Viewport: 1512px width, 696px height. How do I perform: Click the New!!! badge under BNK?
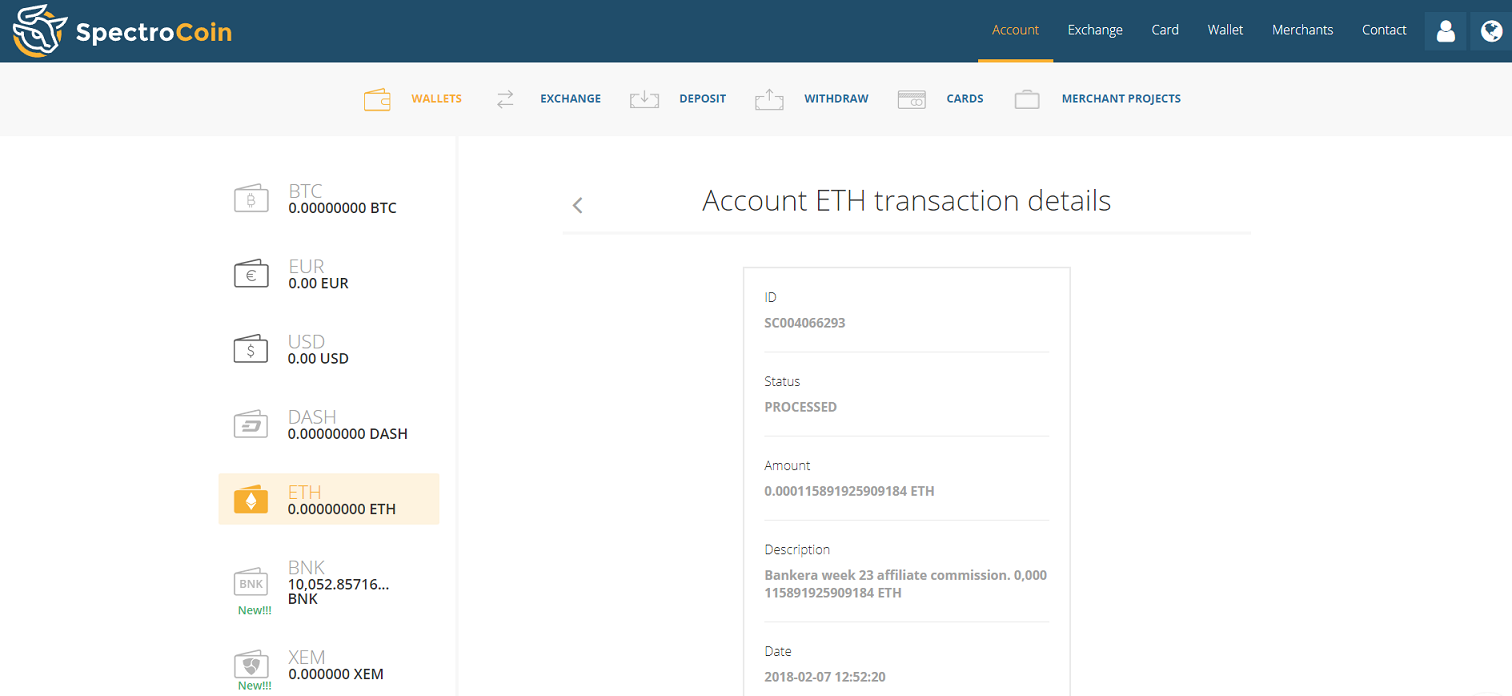click(254, 610)
